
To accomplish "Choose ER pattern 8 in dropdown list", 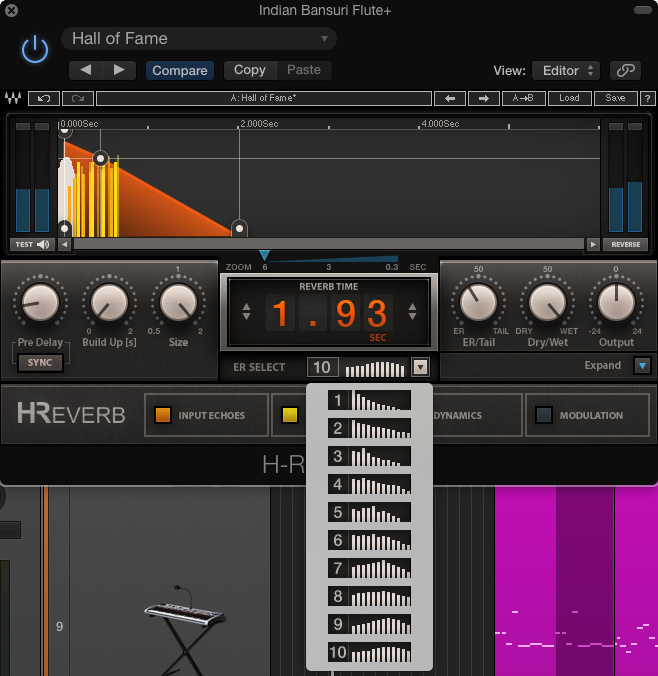I will tap(369, 597).
